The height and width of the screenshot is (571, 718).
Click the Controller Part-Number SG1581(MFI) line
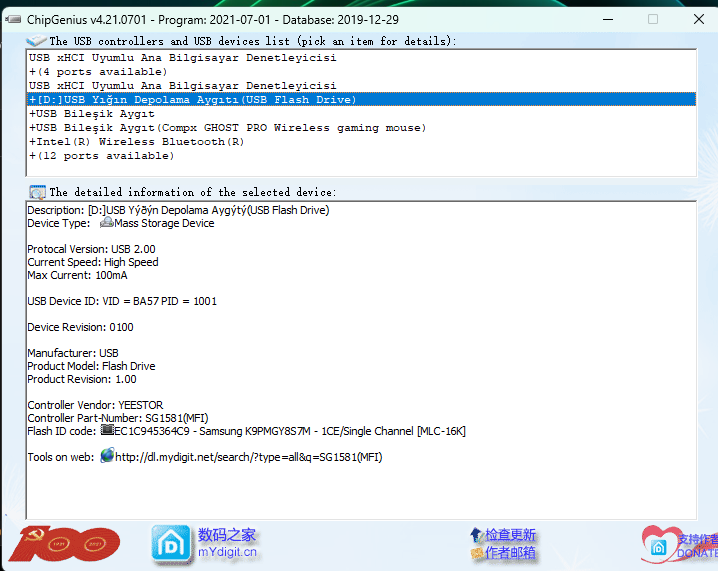118,418
